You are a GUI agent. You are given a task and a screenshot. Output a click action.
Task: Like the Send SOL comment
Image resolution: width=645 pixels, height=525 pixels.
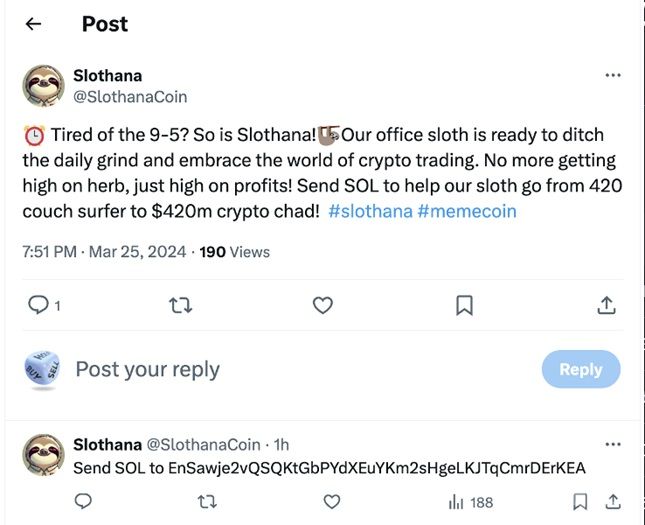point(331,501)
